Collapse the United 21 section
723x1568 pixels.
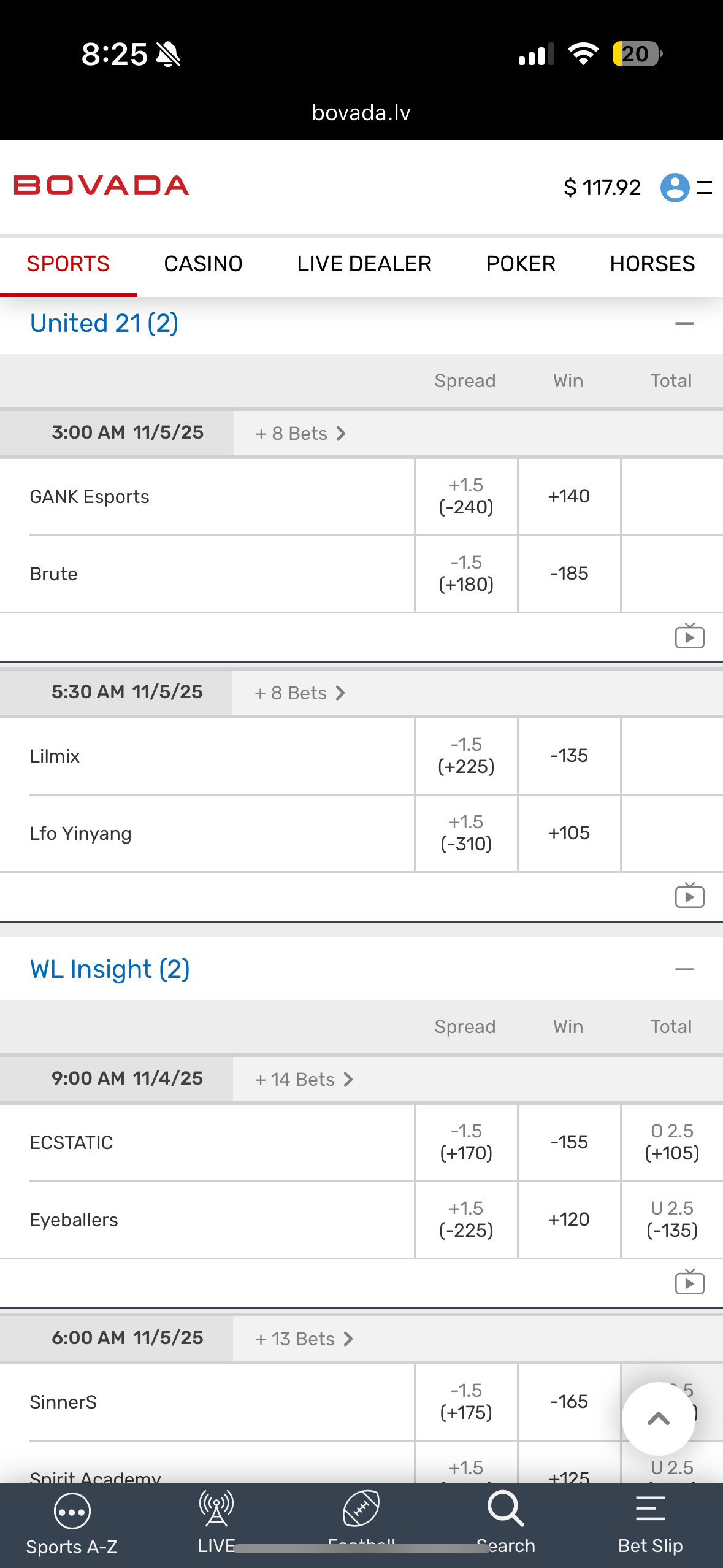[684, 323]
